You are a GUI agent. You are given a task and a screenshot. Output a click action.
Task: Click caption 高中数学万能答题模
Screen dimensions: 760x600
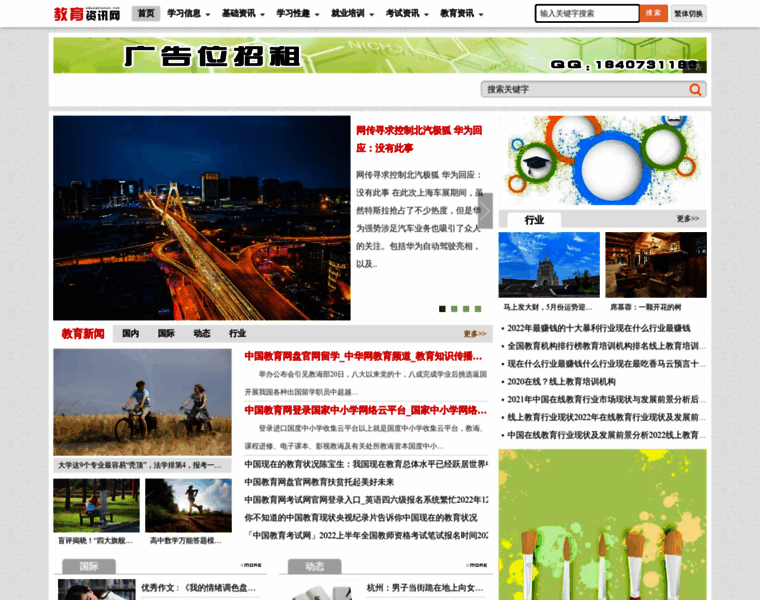coord(186,540)
